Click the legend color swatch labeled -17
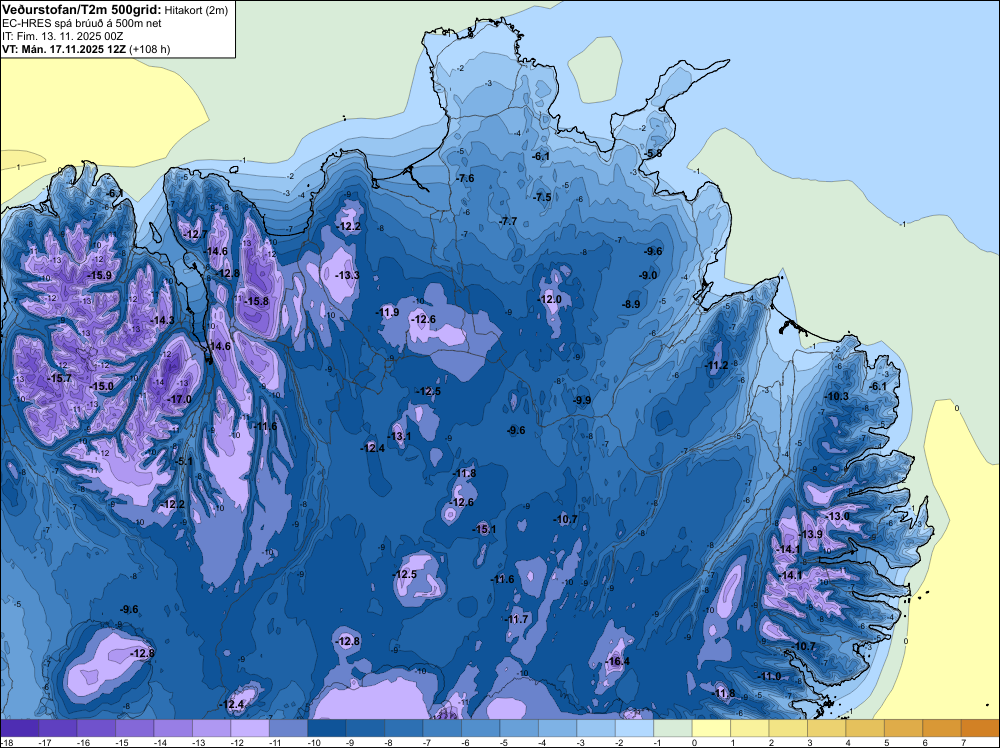 tap(57, 728)
